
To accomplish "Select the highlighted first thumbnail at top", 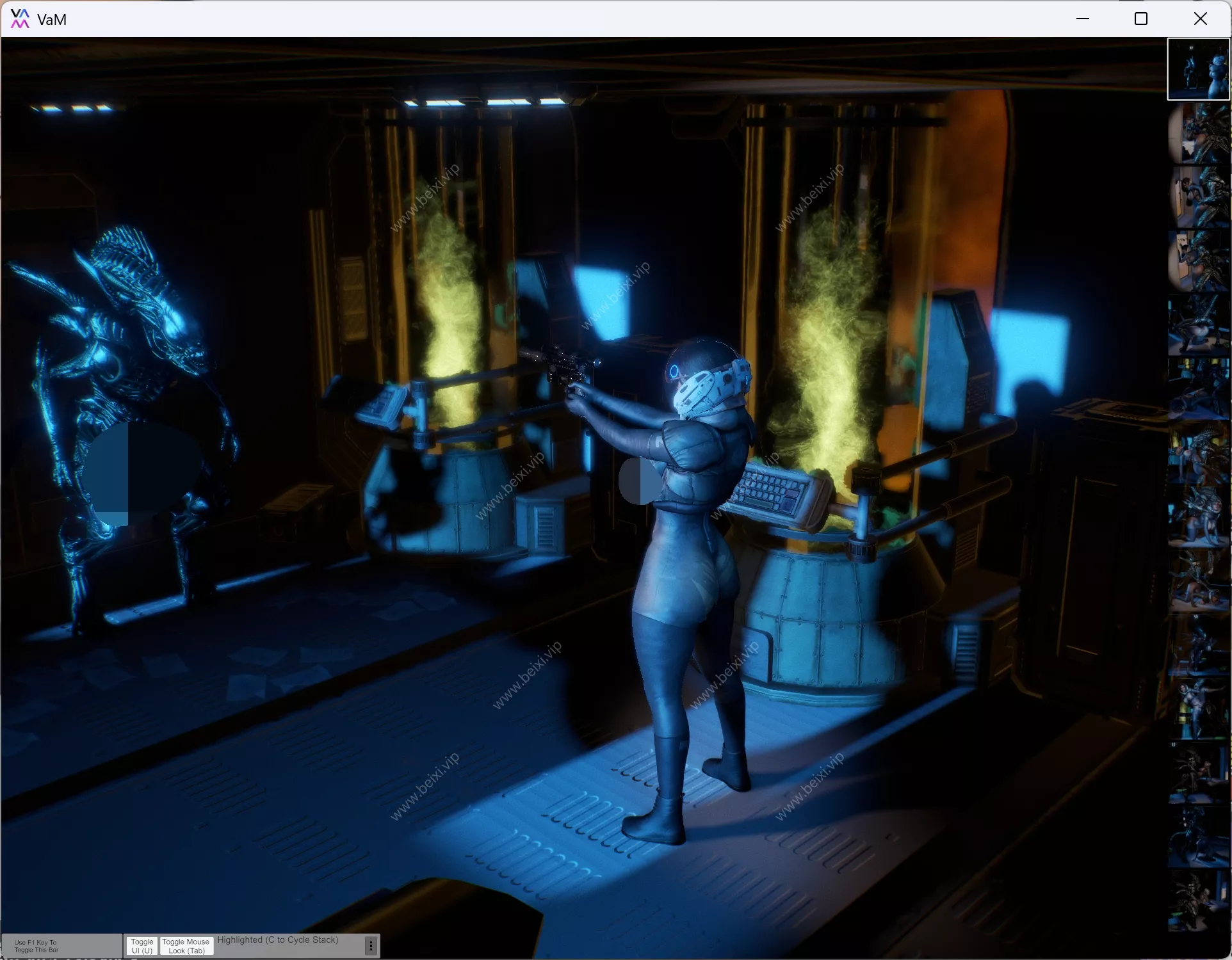I will [1199, 69].
